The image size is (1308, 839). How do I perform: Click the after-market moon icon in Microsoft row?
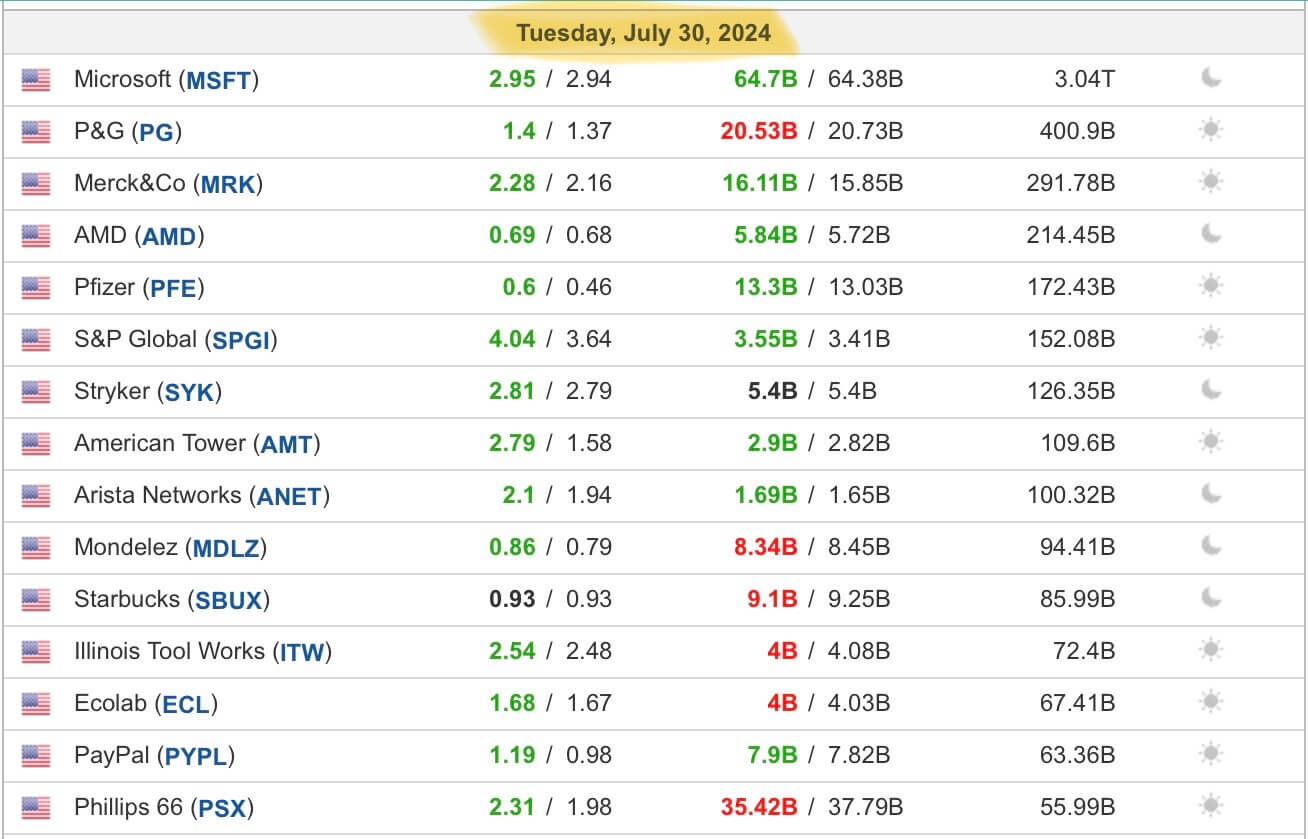1211,78
